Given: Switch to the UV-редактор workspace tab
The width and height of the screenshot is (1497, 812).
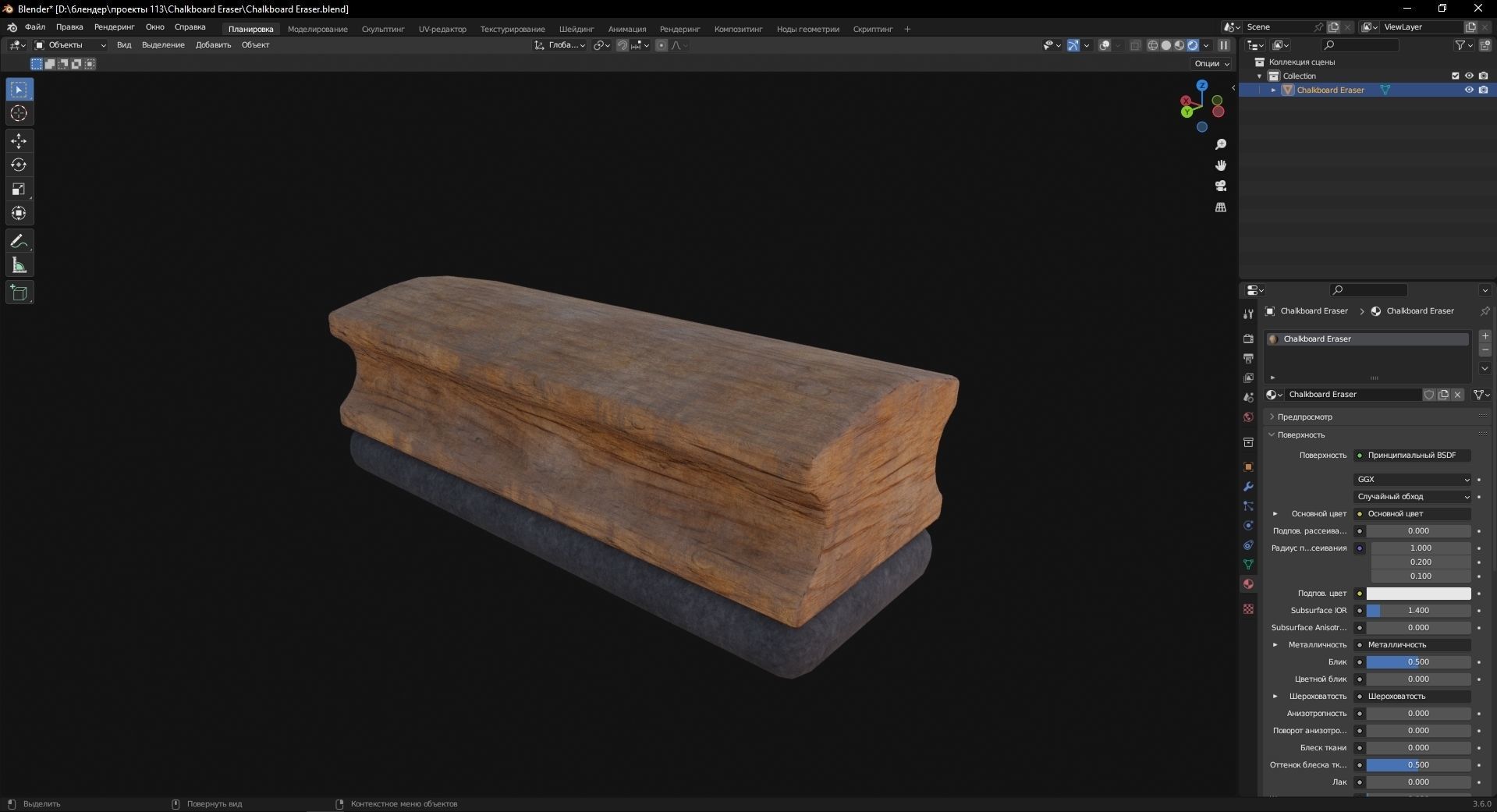Looking at the screenshot, I should click(x=442, y=29).
